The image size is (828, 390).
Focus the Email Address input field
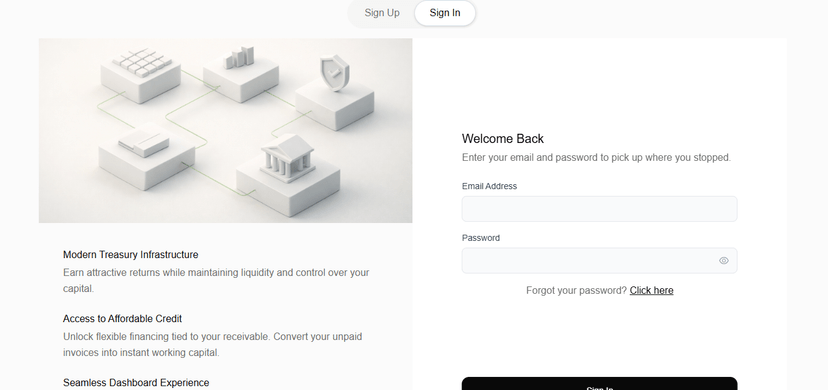tap(599, 209)
